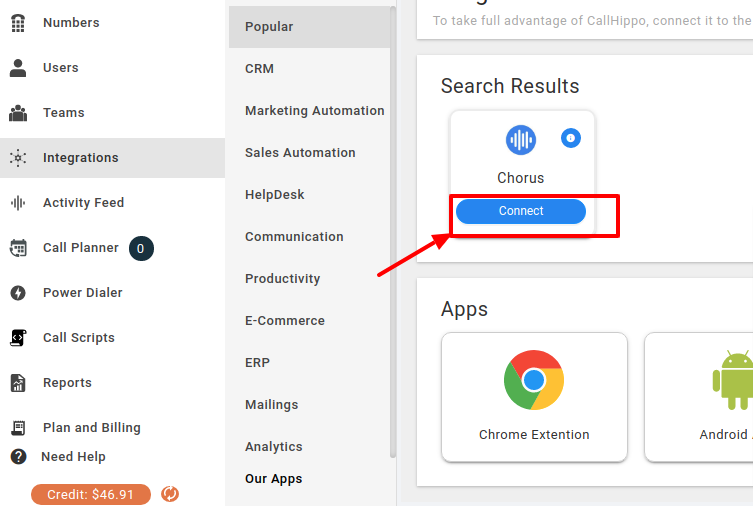753x506 pixels.
Task: Click the Chrome Extention label
Action: click(534, 434)
